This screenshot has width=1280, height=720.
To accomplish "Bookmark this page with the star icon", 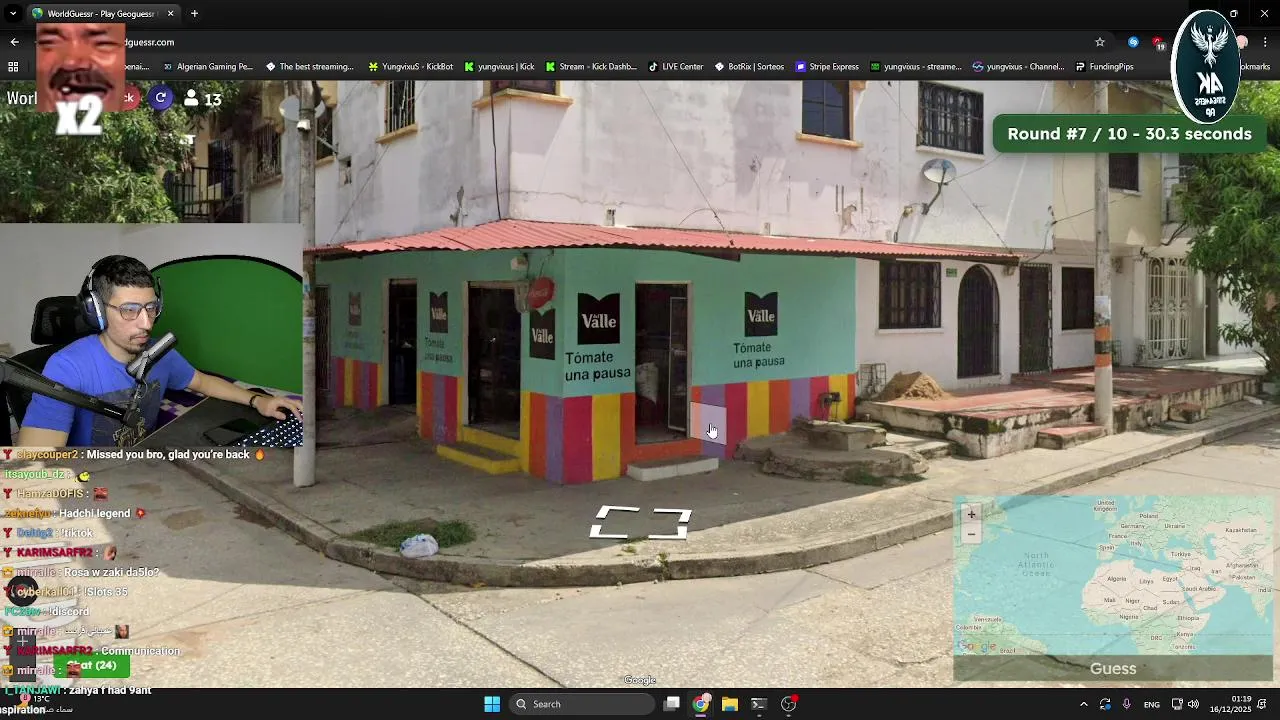I will 1100,42.
